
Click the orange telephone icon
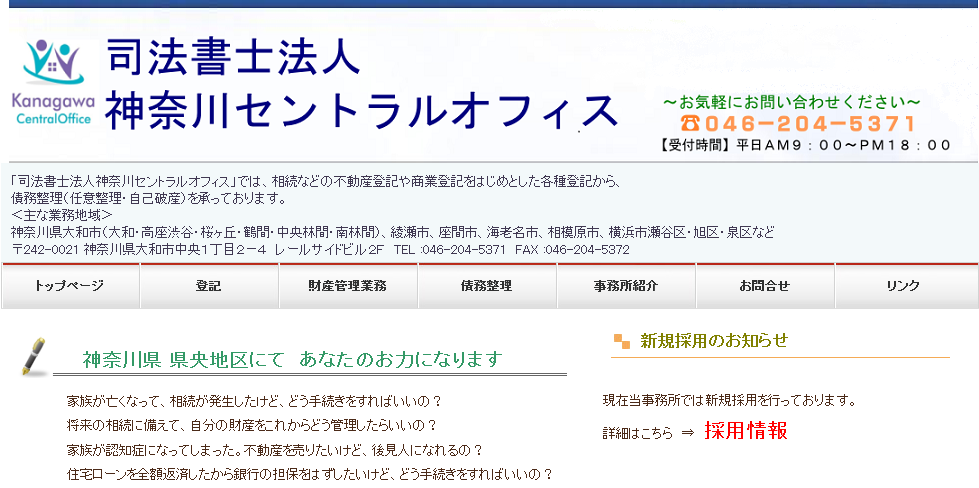click(690, 124)
